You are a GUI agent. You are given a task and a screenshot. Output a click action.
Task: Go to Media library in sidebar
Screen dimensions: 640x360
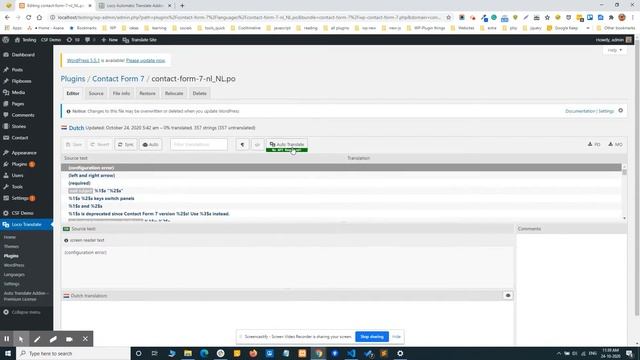tap(18, 93)
